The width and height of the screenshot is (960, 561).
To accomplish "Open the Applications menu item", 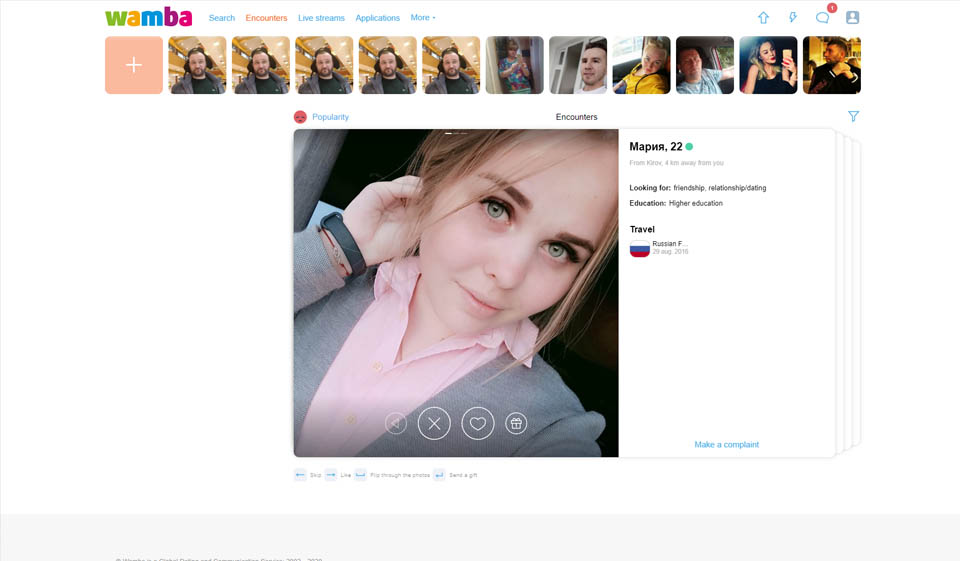I will coord(377,18).
